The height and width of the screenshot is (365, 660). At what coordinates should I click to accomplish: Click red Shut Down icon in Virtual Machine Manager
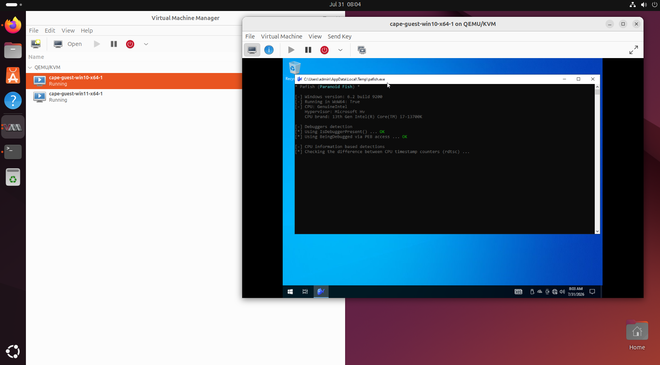[x=130, y=44]
